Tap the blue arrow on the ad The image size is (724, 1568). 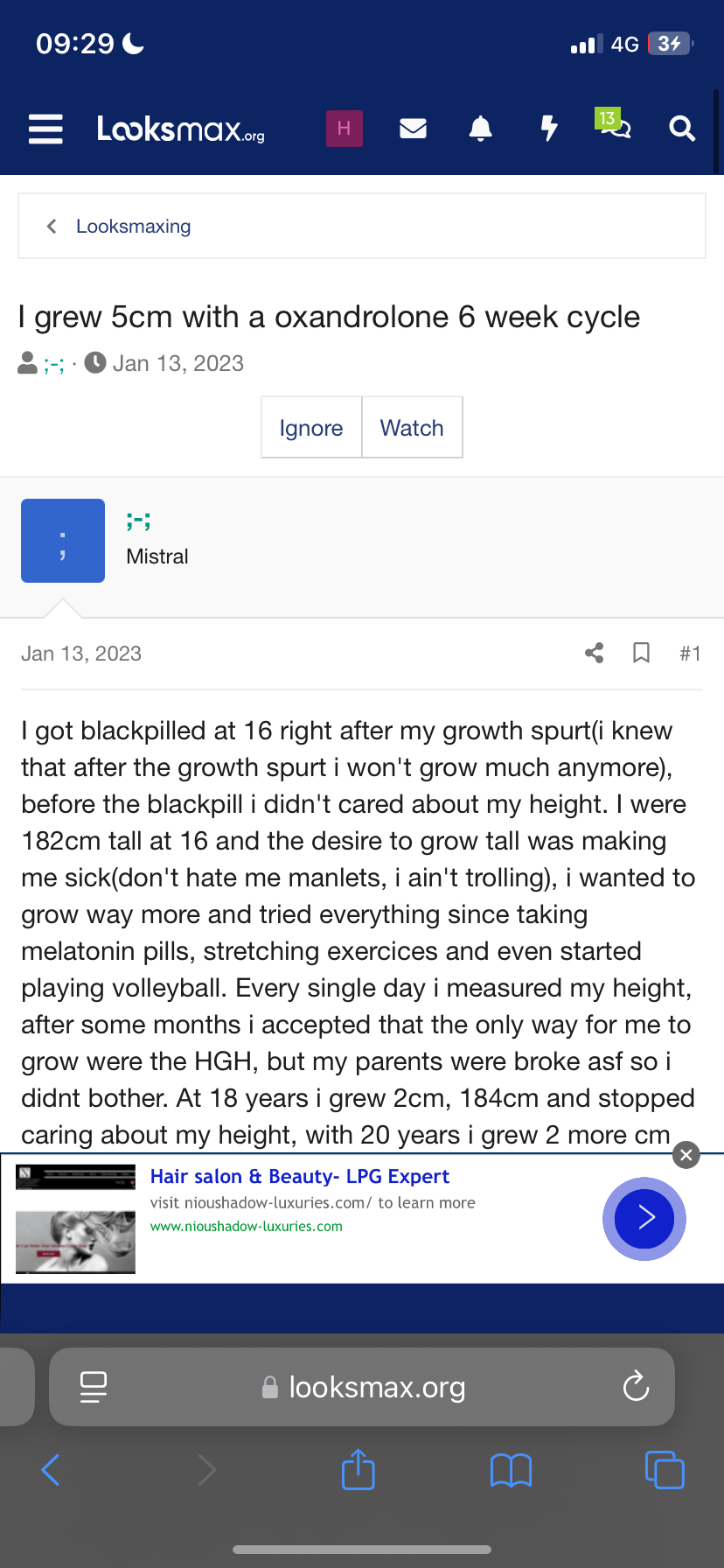(644, 1218)
